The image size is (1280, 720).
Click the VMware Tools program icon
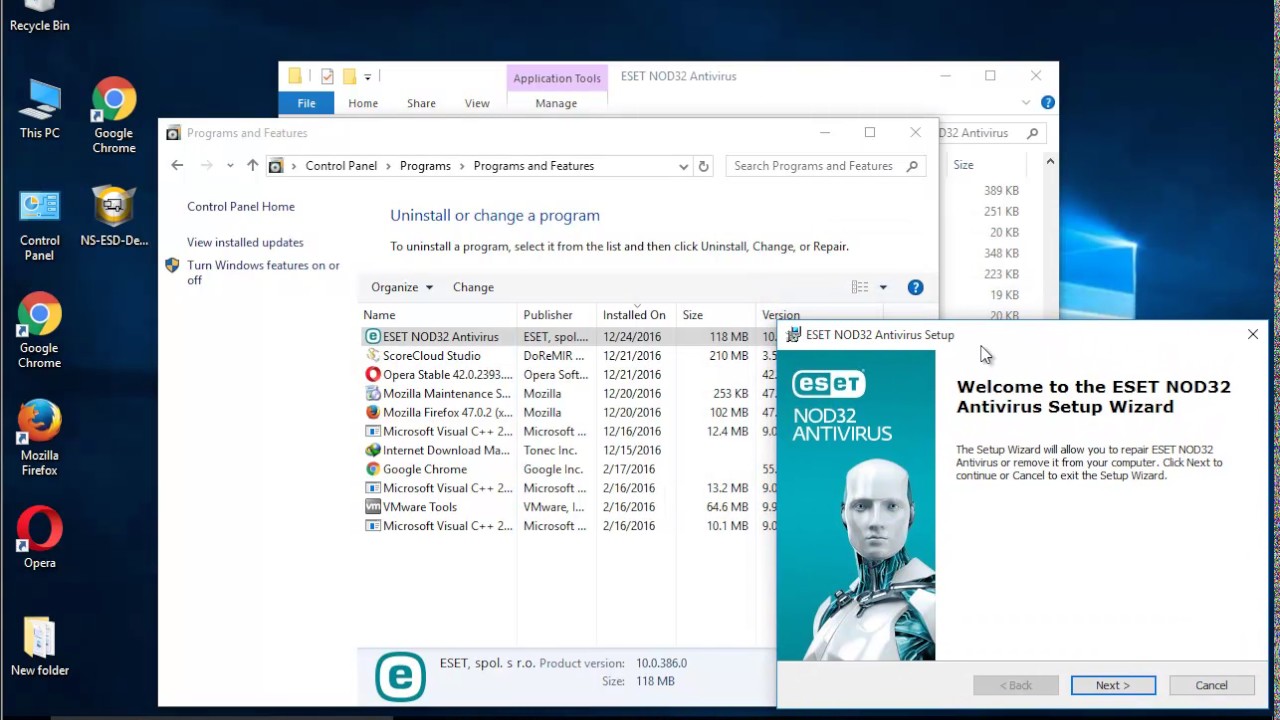tap(373, 507)
